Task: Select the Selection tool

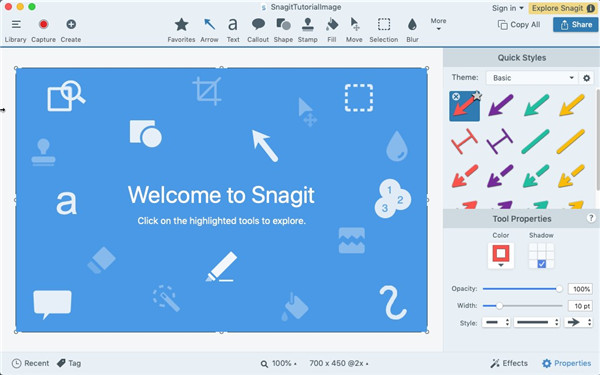Action: [x=383, y=30]
